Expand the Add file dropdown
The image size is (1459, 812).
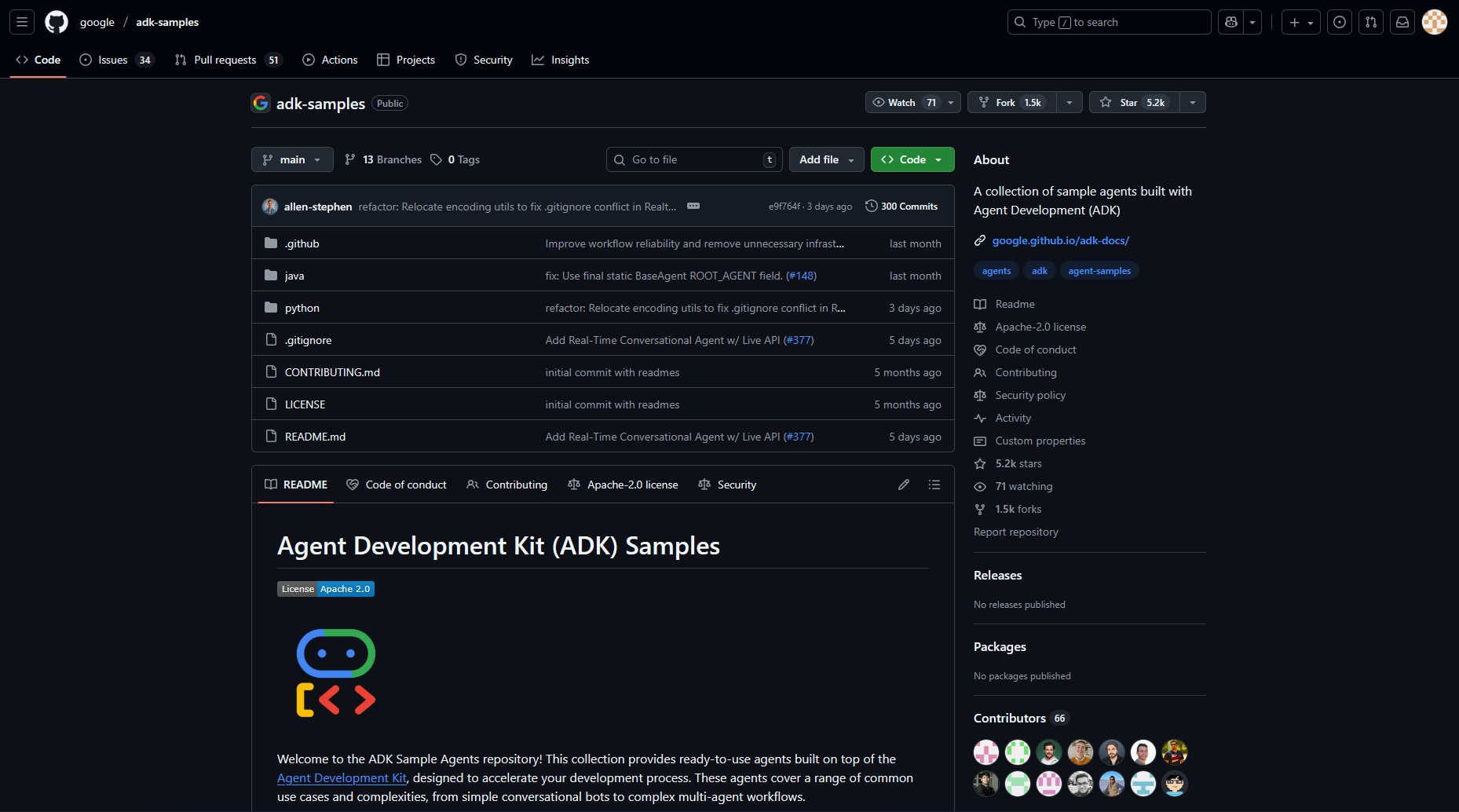click(825, 159)
